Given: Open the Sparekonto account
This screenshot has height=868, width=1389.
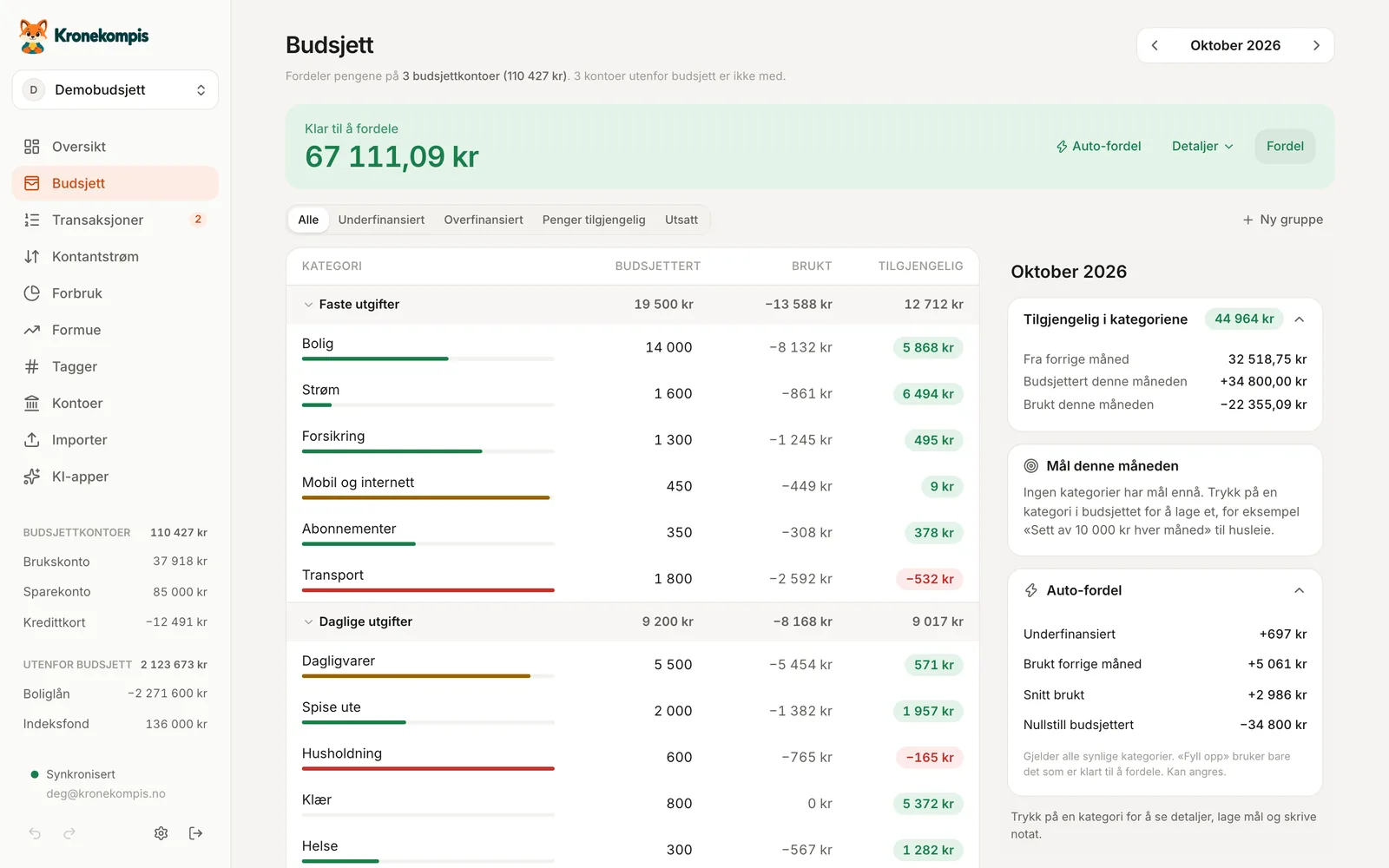Looking at the screenshot, I should 115,592.
